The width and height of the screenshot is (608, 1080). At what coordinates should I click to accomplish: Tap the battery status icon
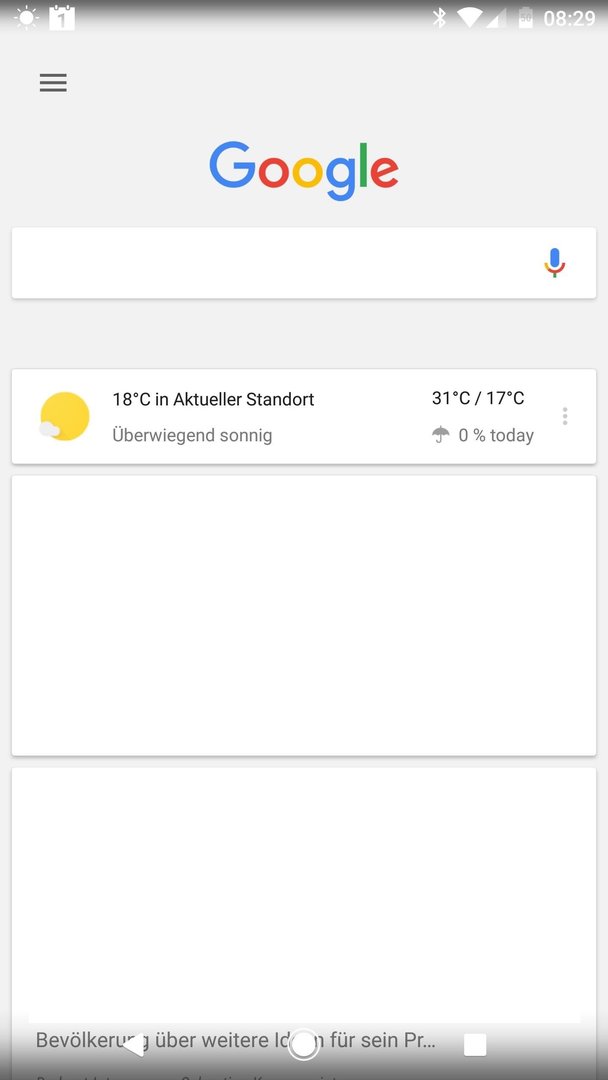point(526,18)
